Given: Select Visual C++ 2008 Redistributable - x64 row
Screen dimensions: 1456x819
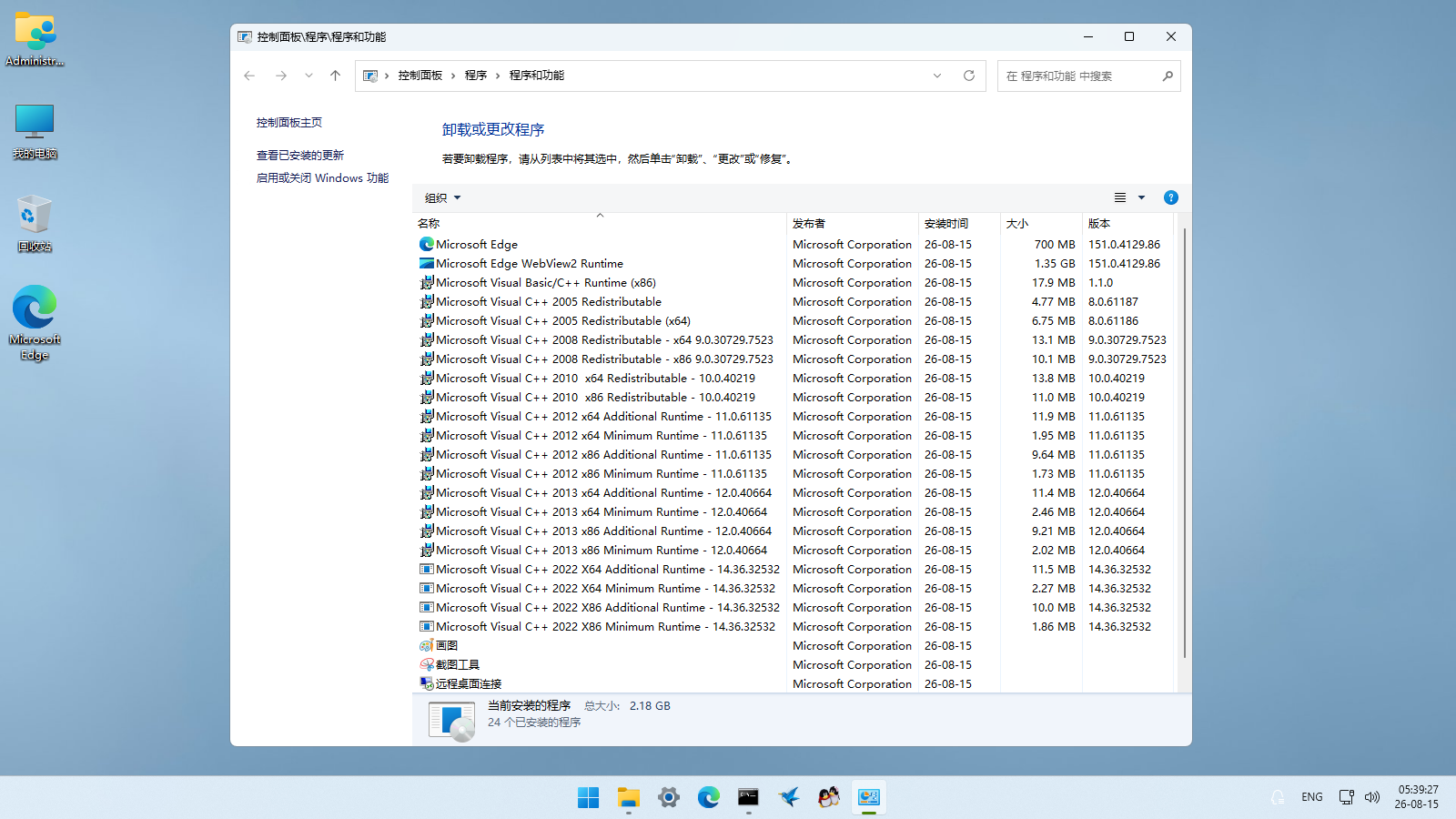Looking at the screenshot, I should tap(794, 340).
